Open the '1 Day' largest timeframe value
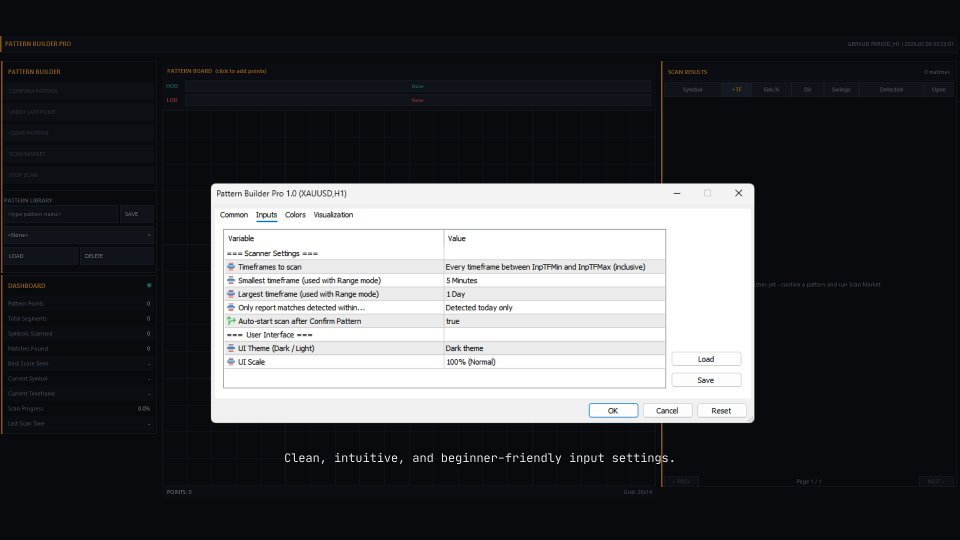Image resolution: width=960 pixels, height=540 pixels. pos(554,294)
